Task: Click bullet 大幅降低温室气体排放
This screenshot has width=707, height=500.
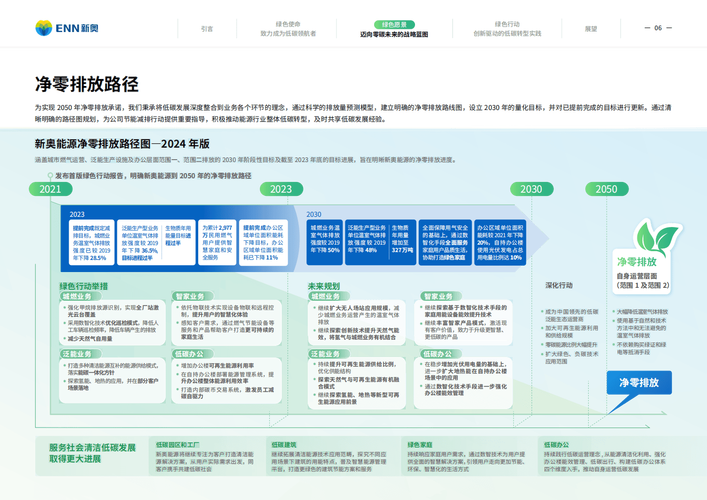Action: pyautogui.click(x=642, y=312)
